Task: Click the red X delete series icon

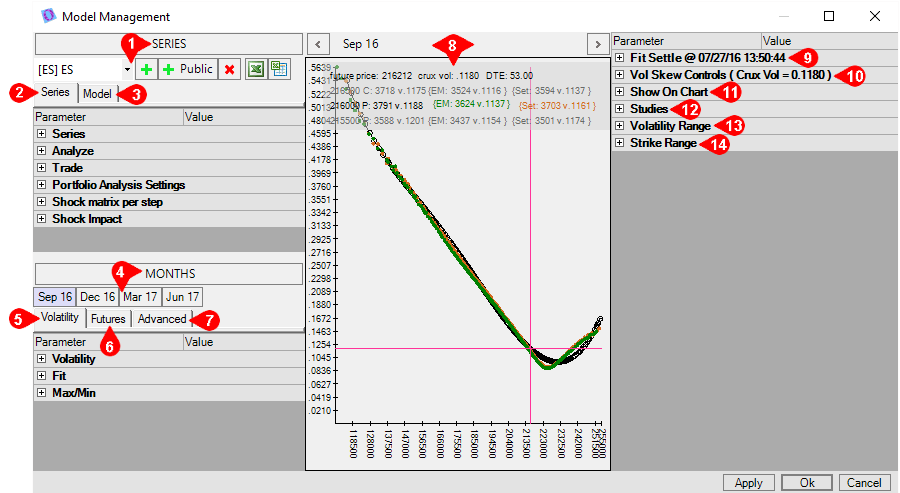Action: coord(230,69)
